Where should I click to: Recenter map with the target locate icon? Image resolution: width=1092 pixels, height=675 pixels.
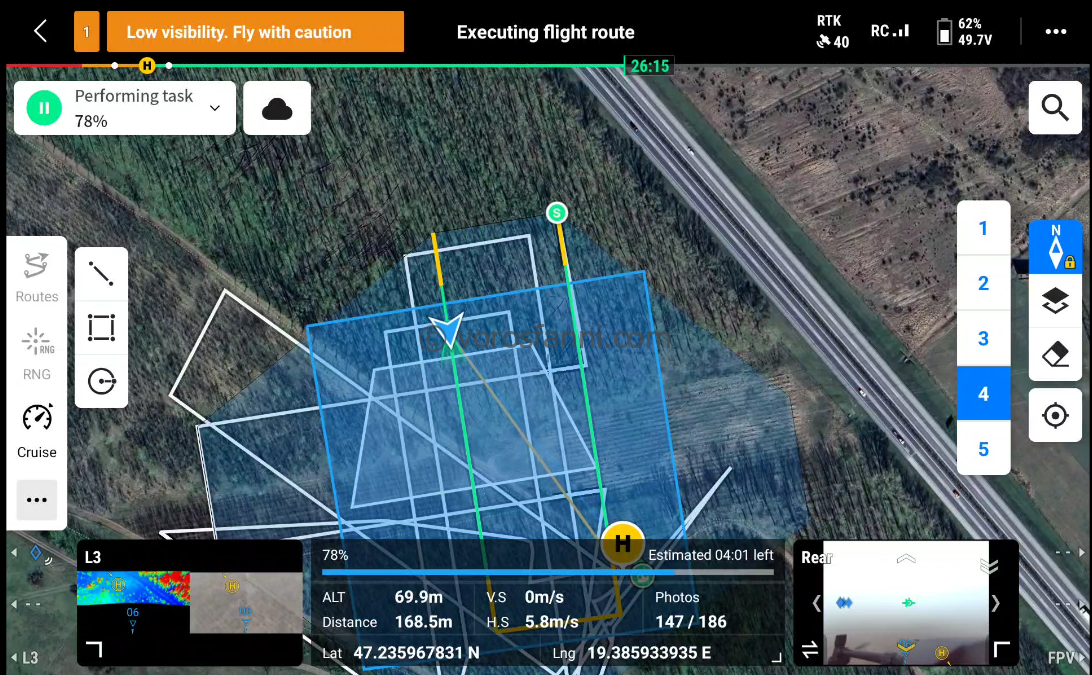(x=1055, y=416)
